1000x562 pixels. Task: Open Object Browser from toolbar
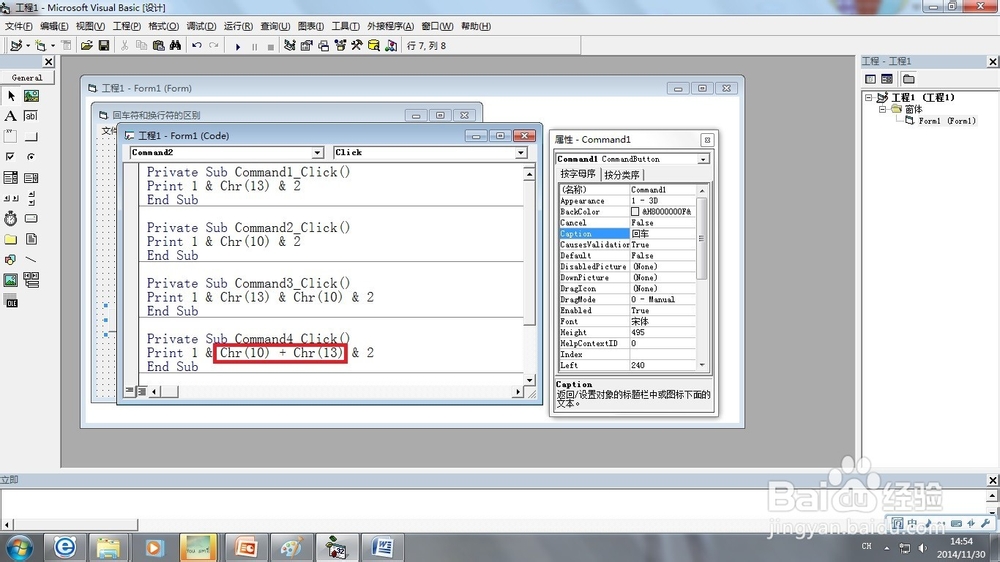pos(340,45)
